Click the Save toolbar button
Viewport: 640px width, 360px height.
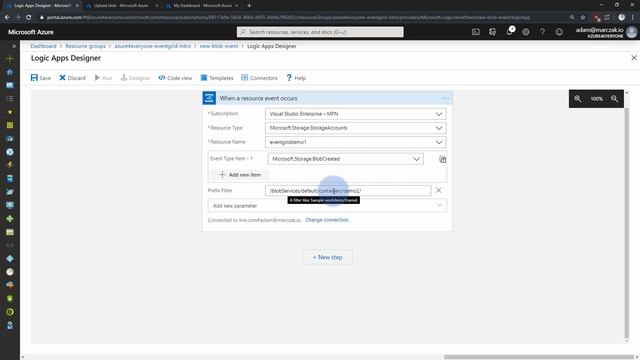[41, 78]
